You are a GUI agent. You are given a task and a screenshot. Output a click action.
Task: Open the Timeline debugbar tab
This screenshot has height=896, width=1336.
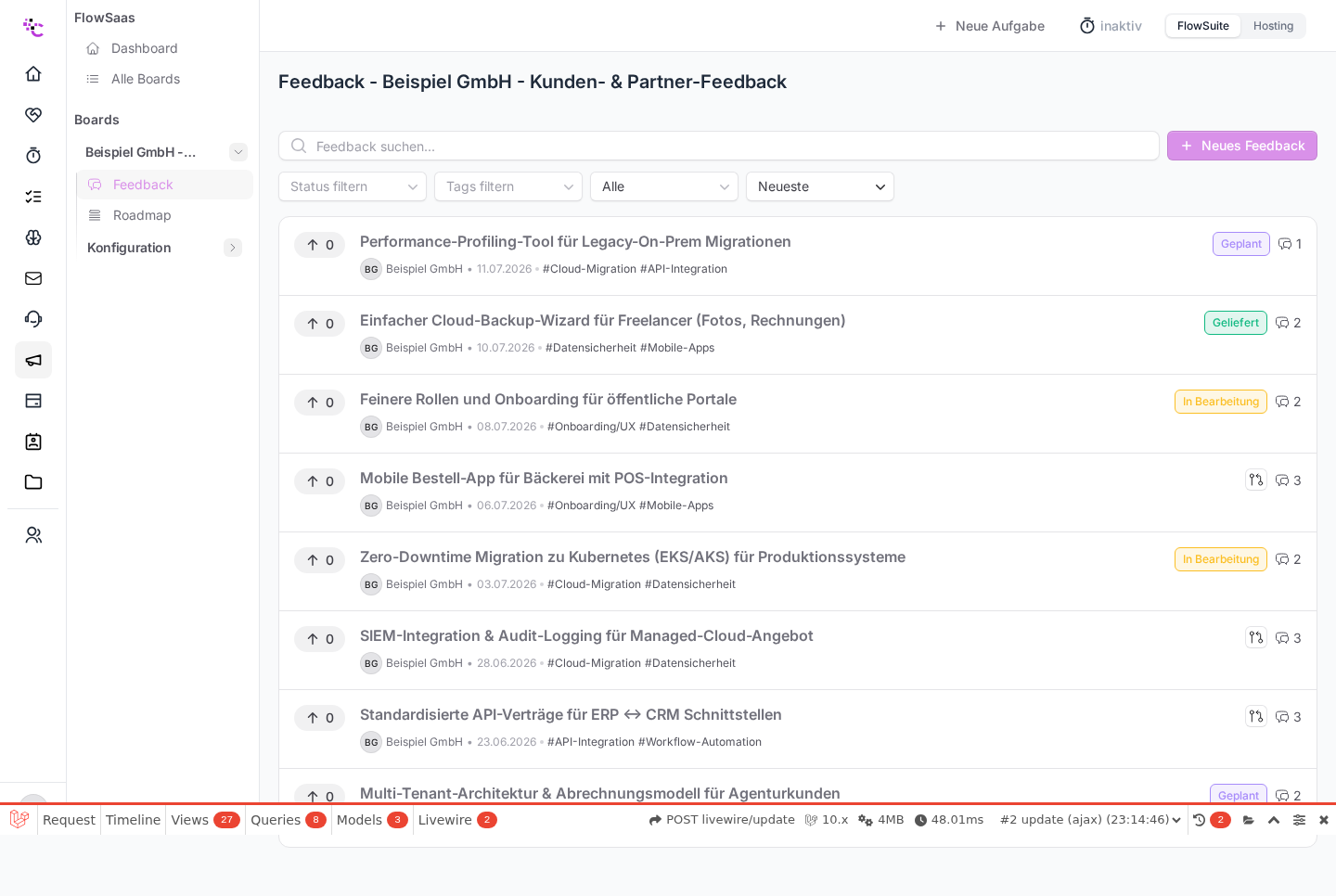click(x=133, y=820)
